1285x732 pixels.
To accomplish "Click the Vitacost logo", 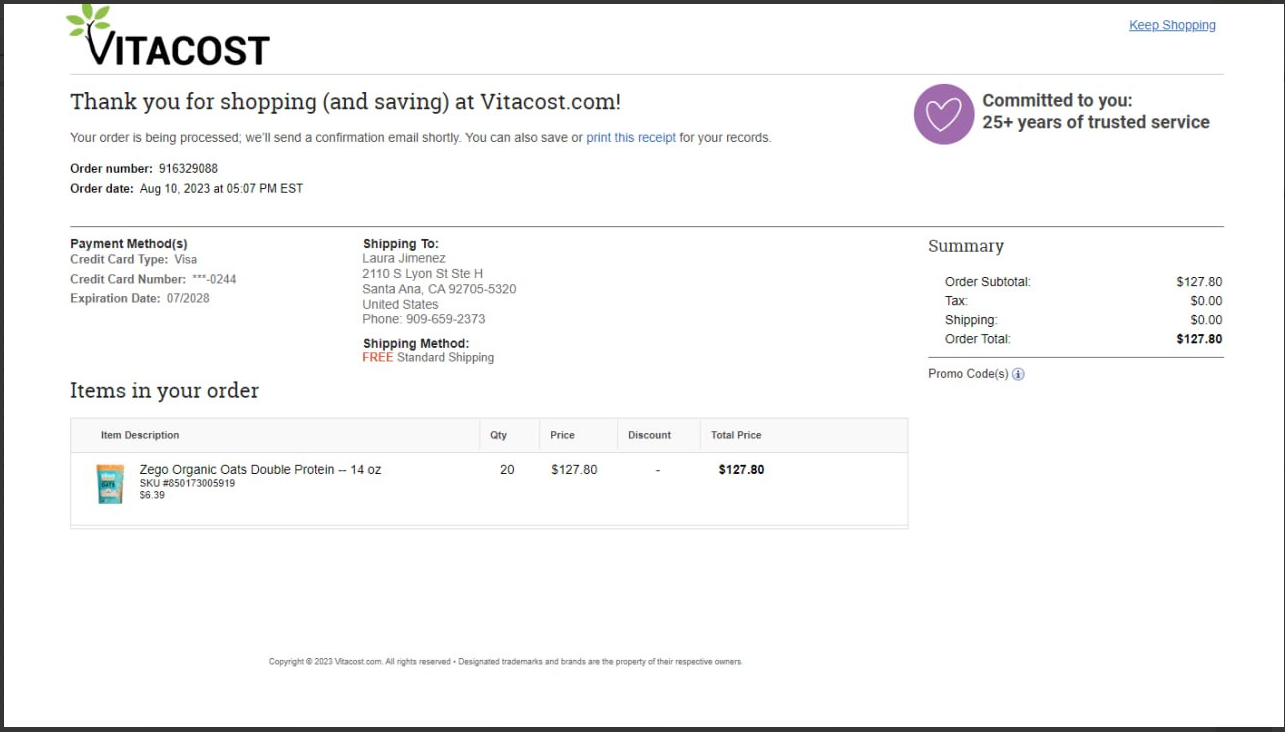I will pyautogui.click(x=168, y=35).
